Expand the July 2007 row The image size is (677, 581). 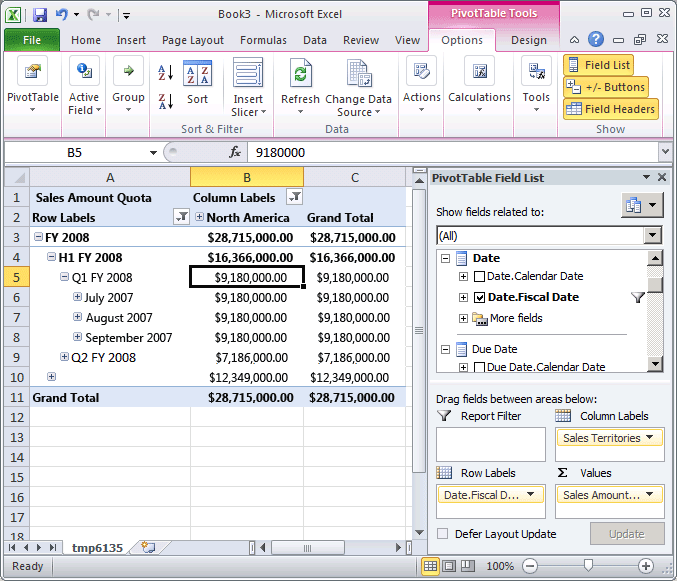(x=77, y=298)
